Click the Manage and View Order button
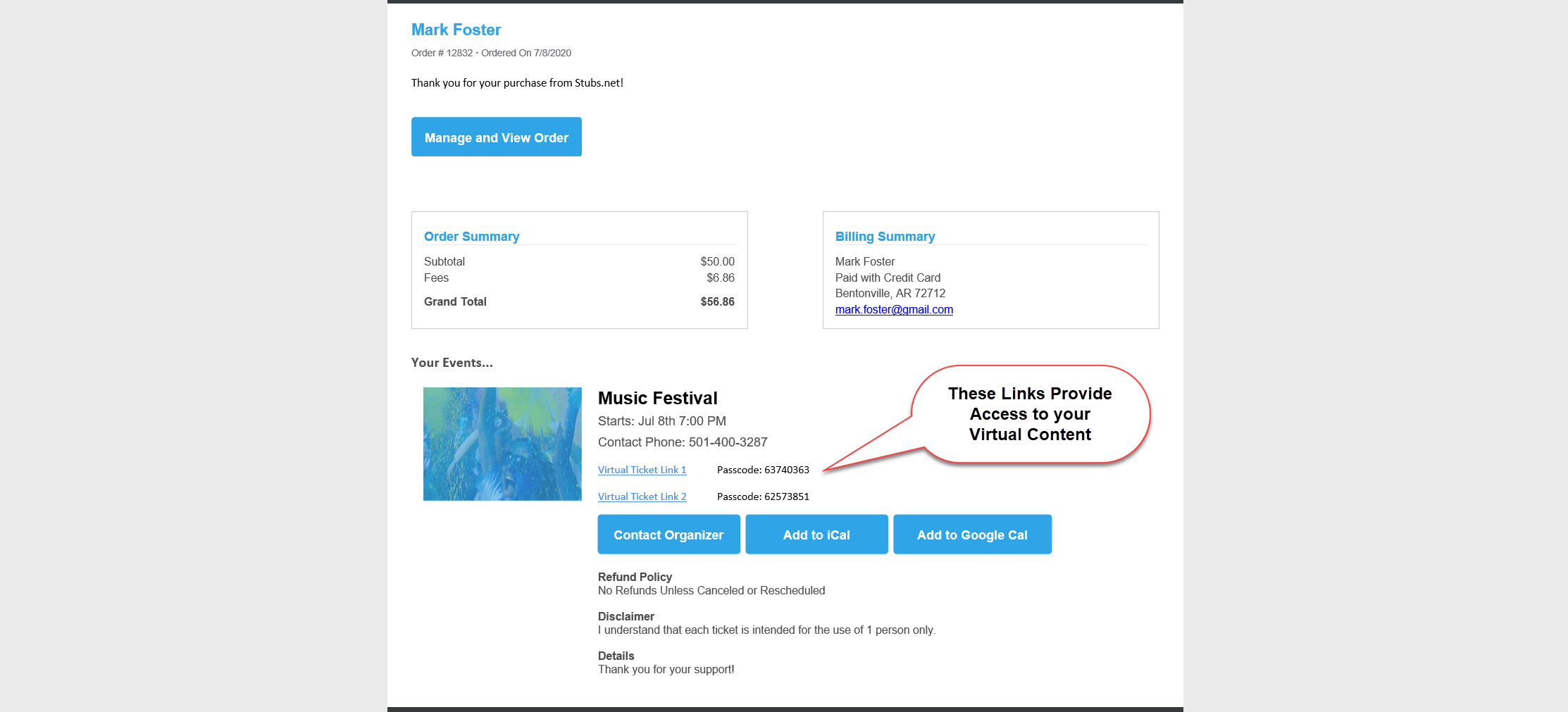Screen dimensions: 1568x712 496,137
